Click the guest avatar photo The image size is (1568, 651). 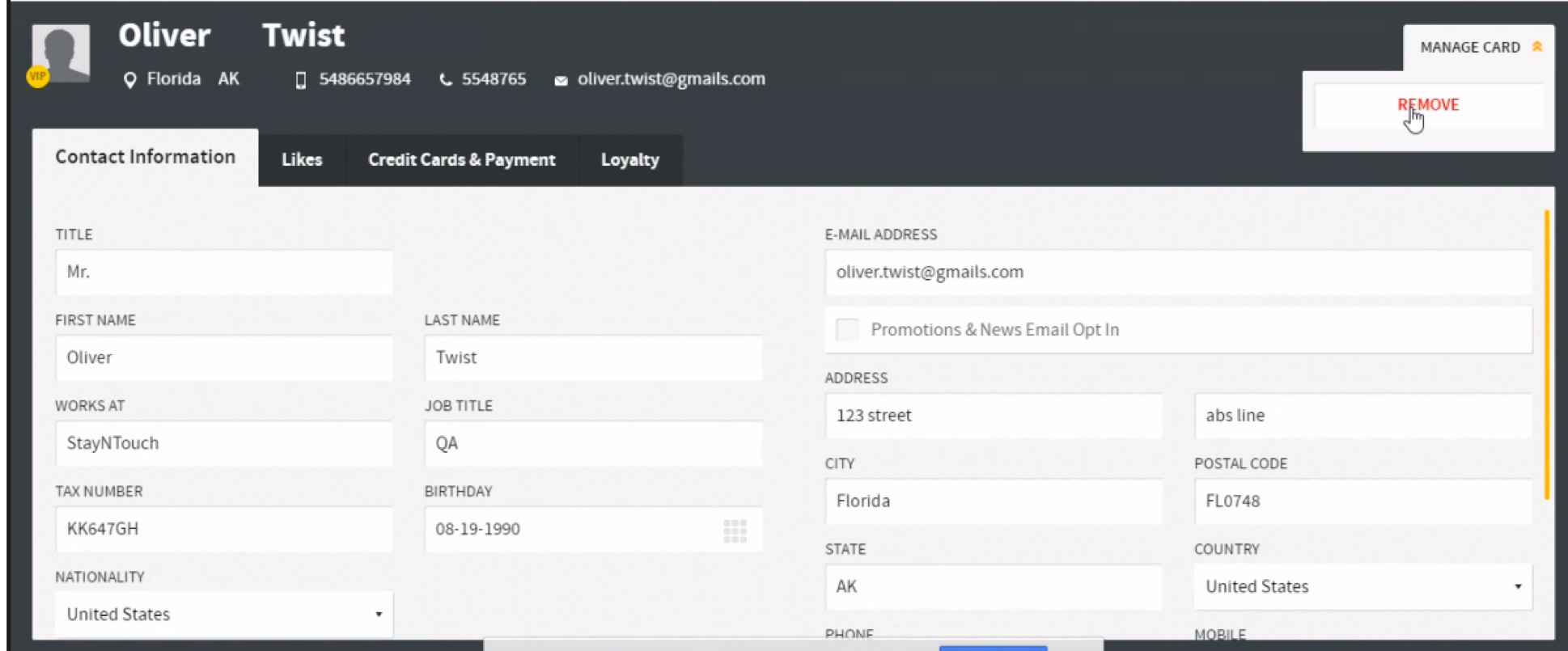point(61,53)
